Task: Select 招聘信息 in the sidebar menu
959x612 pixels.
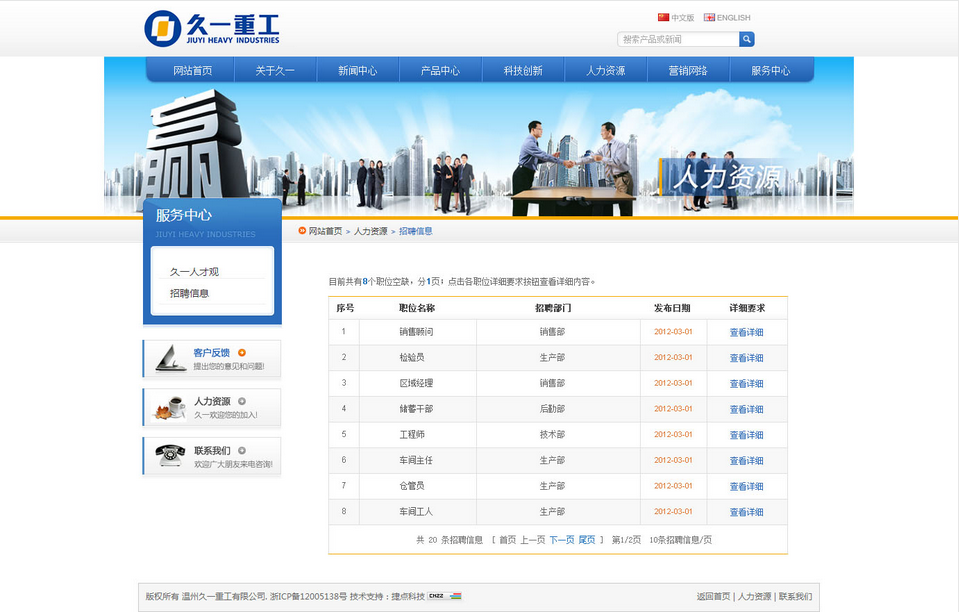Action: point(189,293)
